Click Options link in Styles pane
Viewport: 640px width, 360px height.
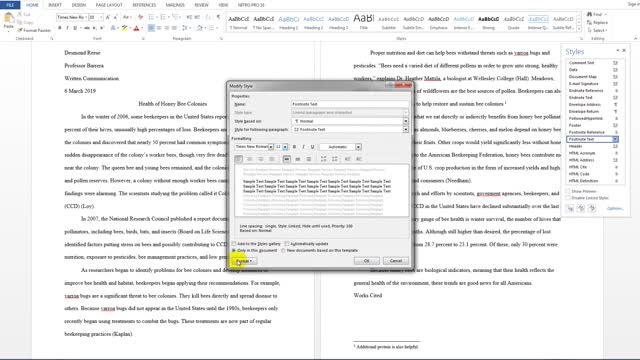[x=615, y=209]
